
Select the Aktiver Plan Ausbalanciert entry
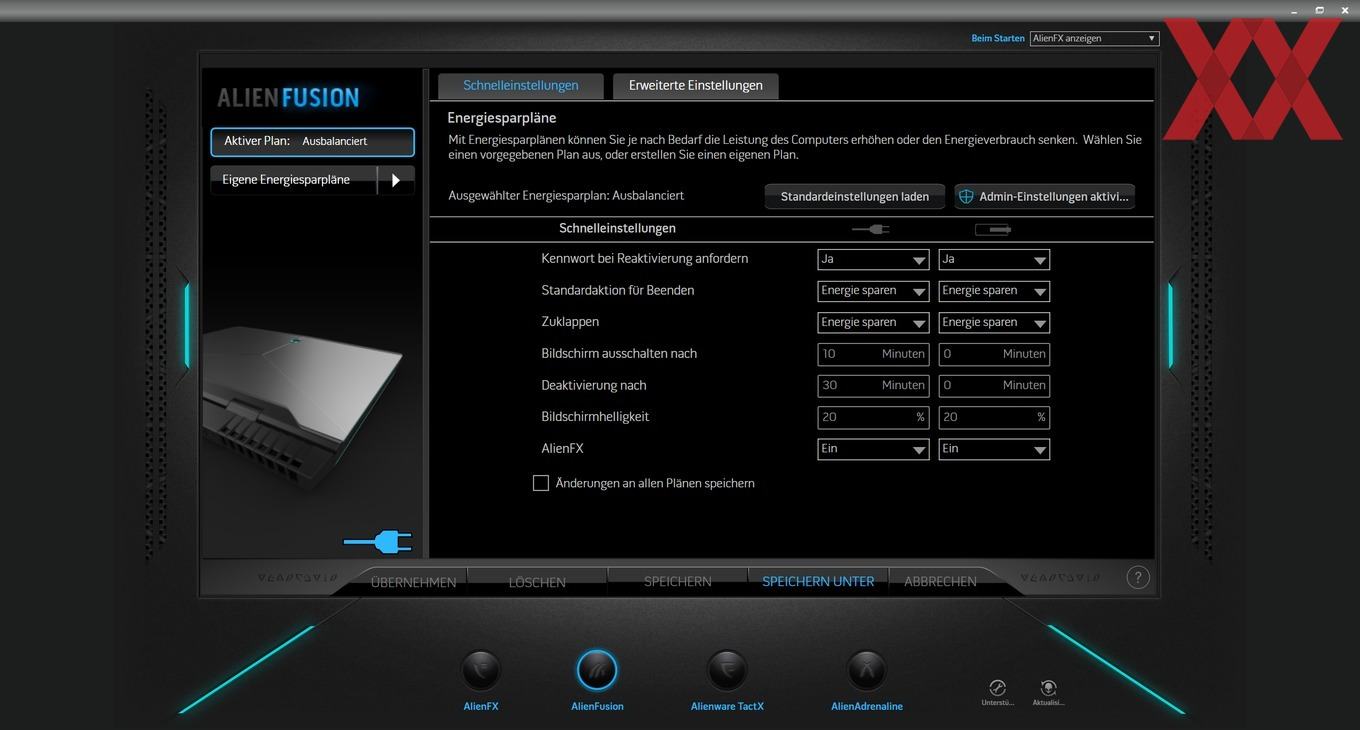pyautogui.click(x=312, y=142)
